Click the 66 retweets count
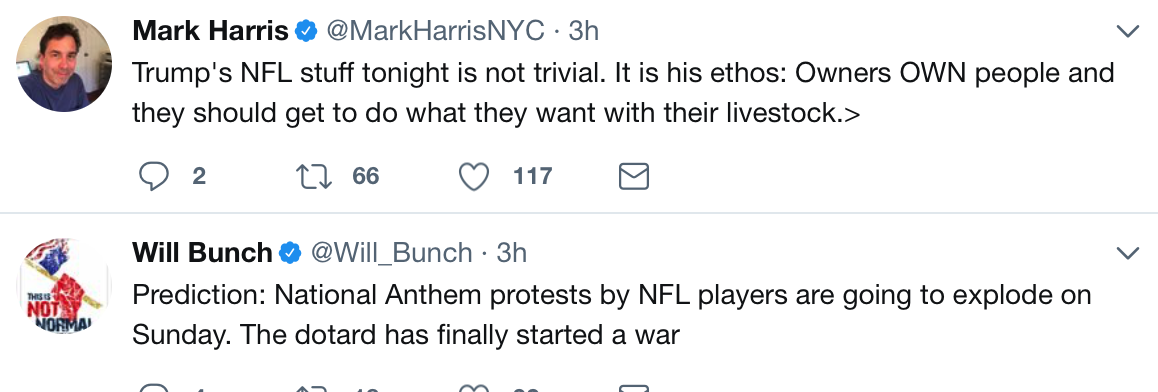The image size is (1158, 392). click(366, 176)
